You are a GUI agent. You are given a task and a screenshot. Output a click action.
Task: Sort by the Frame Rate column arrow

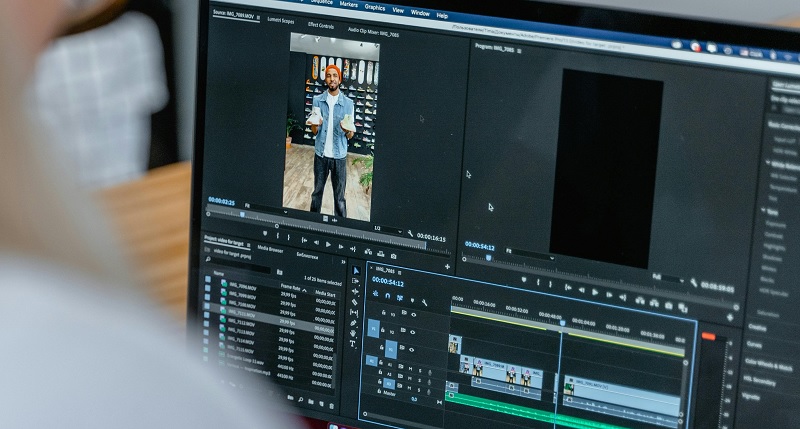click(x=305, y=290)
